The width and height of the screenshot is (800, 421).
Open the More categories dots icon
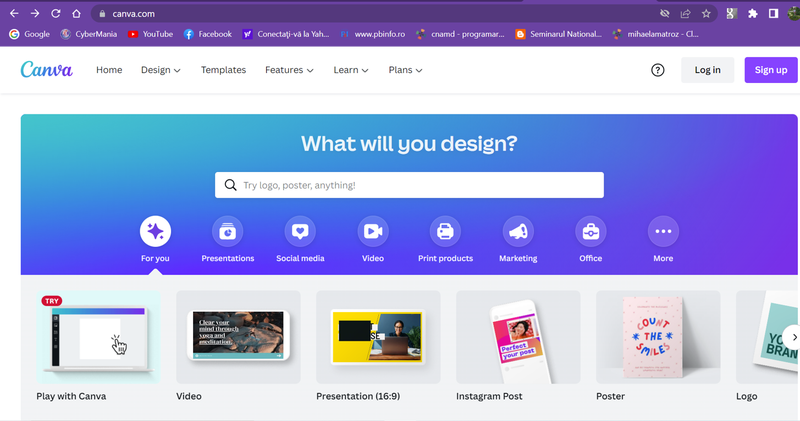[x=663, y=231]
